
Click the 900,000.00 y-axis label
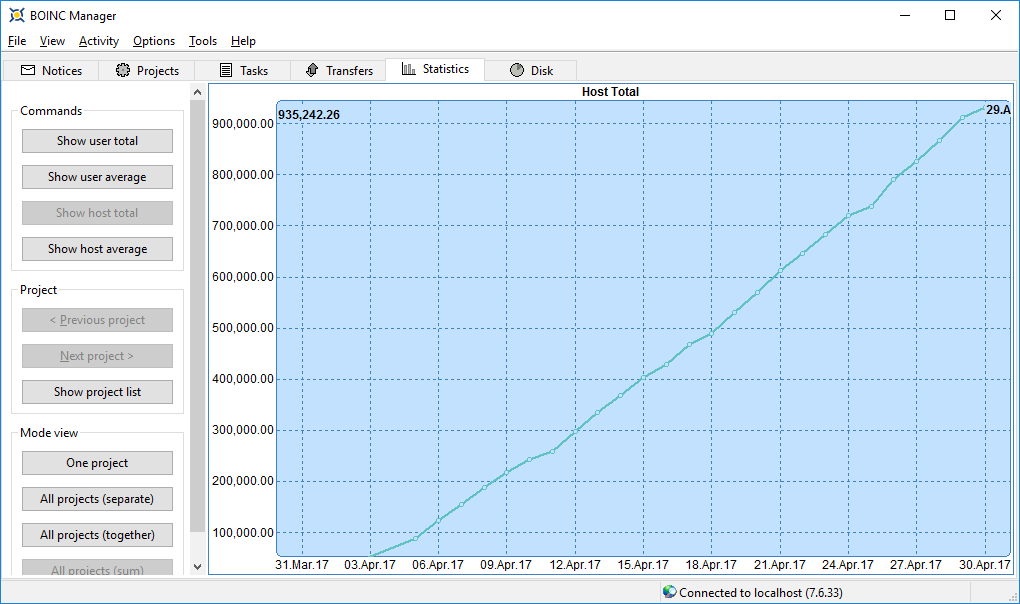pyautogui.click(x=243, y=124)
